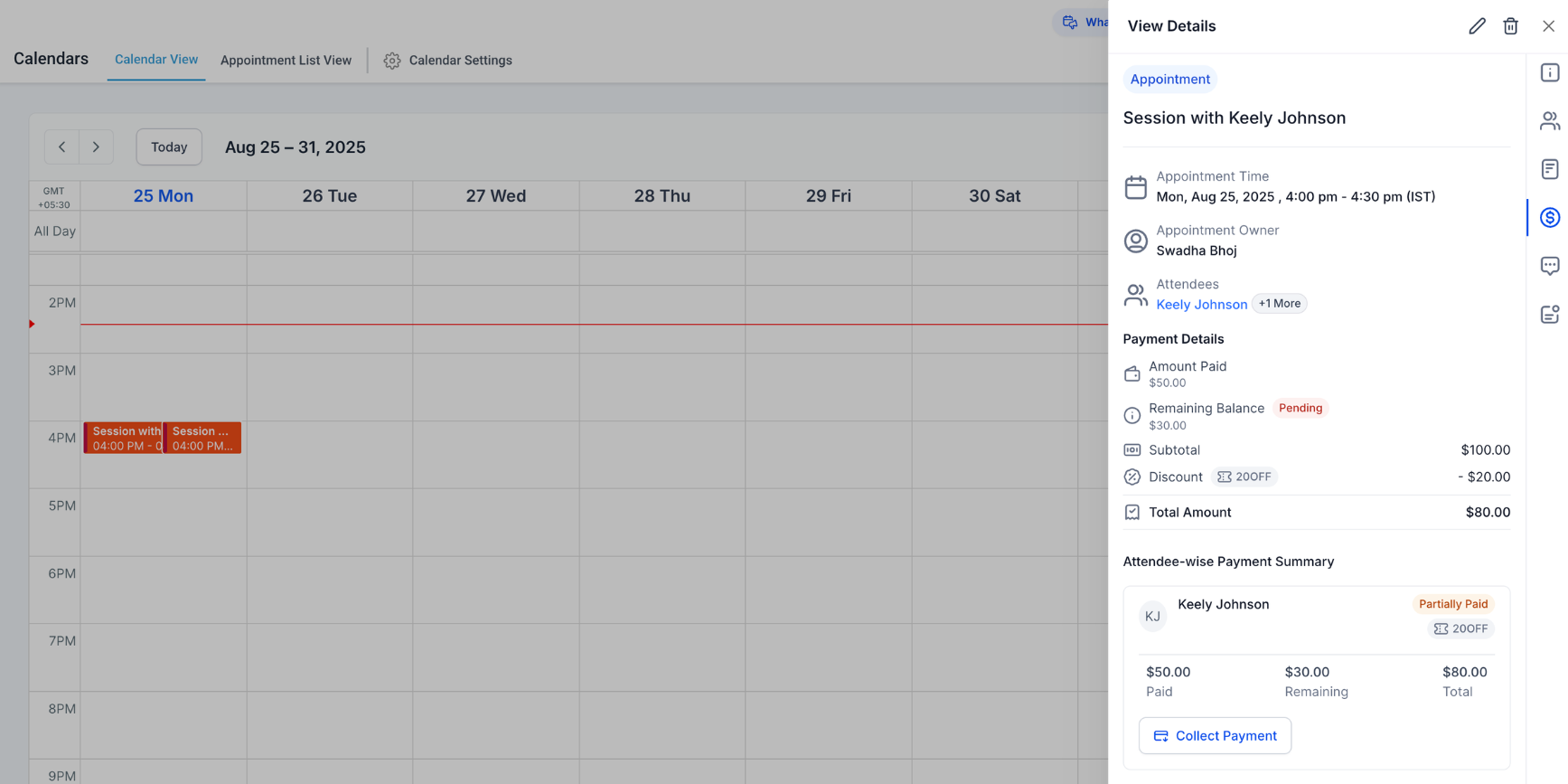The width and height of the screenshot is (1568, 784).
Task: Expand the +1 More attendees badge
Action: (1279, 304)
